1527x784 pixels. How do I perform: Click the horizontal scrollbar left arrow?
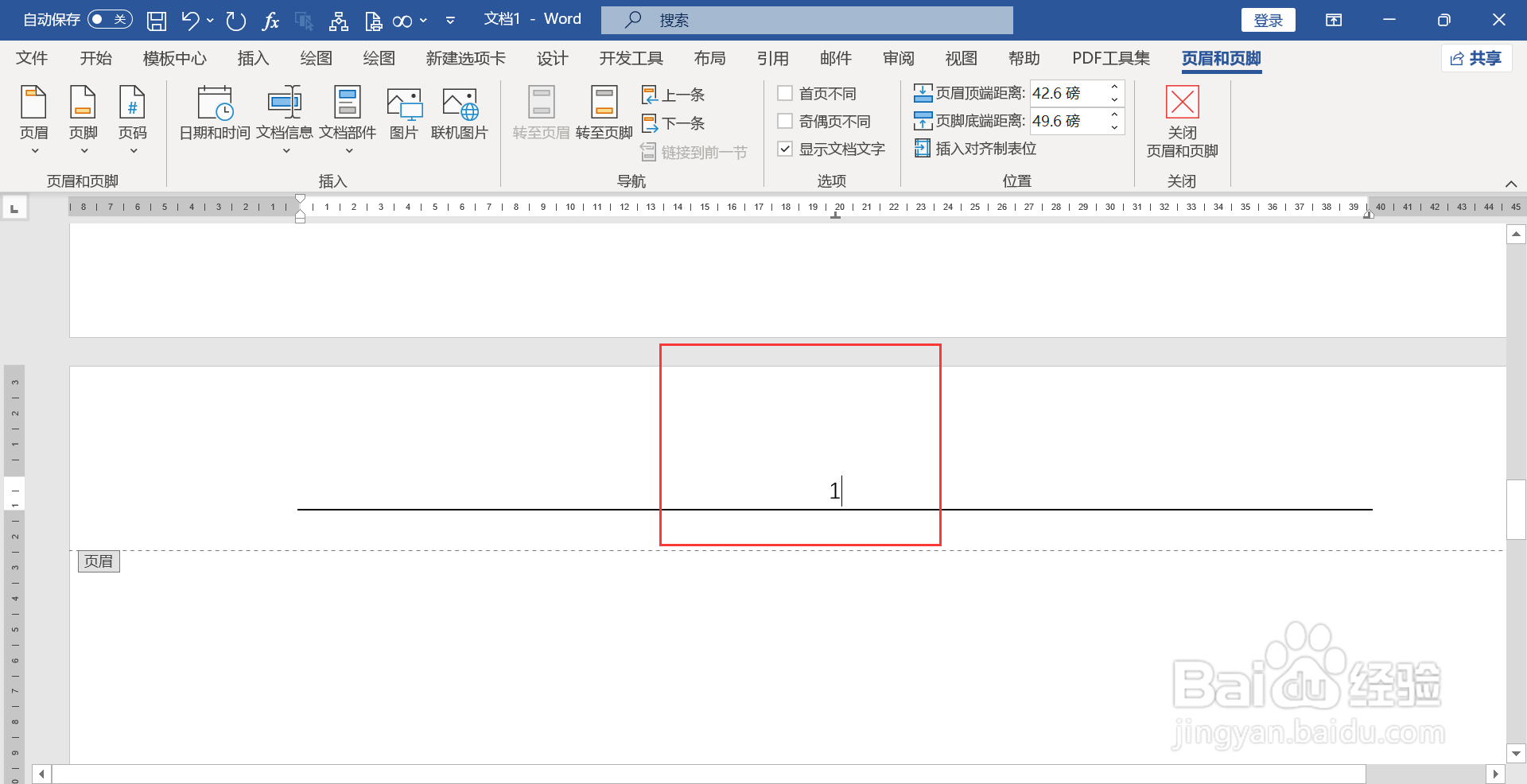tap(42, 774)
